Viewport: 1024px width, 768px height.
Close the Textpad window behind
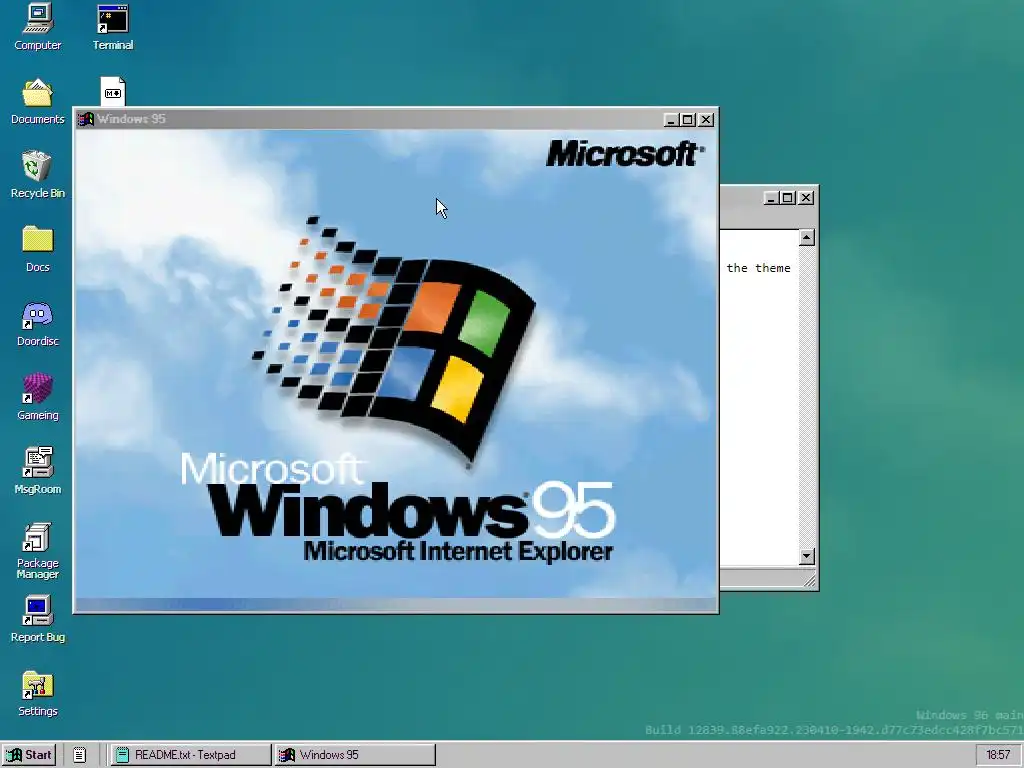[807, 198]
